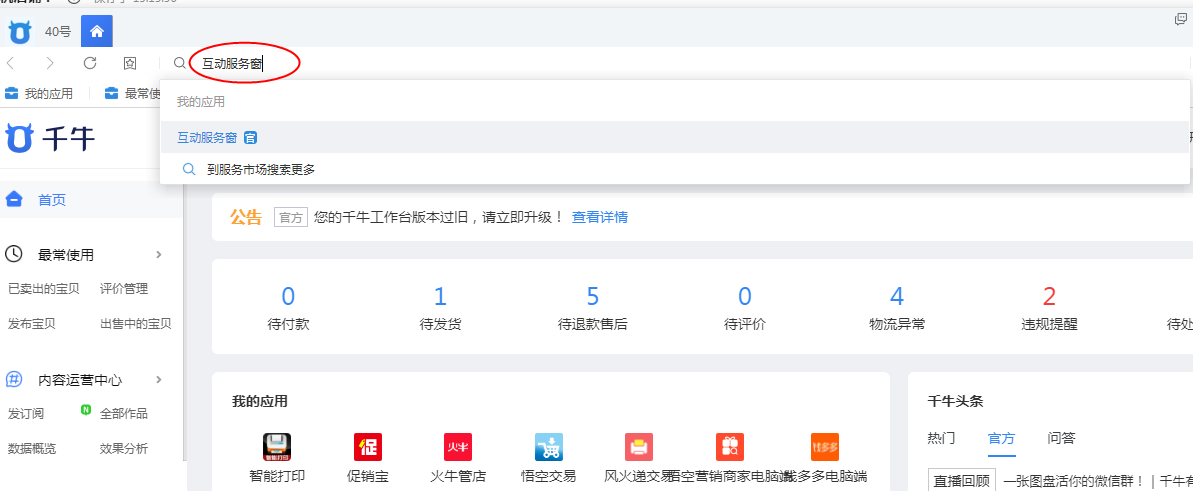Launch the 火牛管店 app icon
The image size is (1193, 491).
click(x=458, y=447)
